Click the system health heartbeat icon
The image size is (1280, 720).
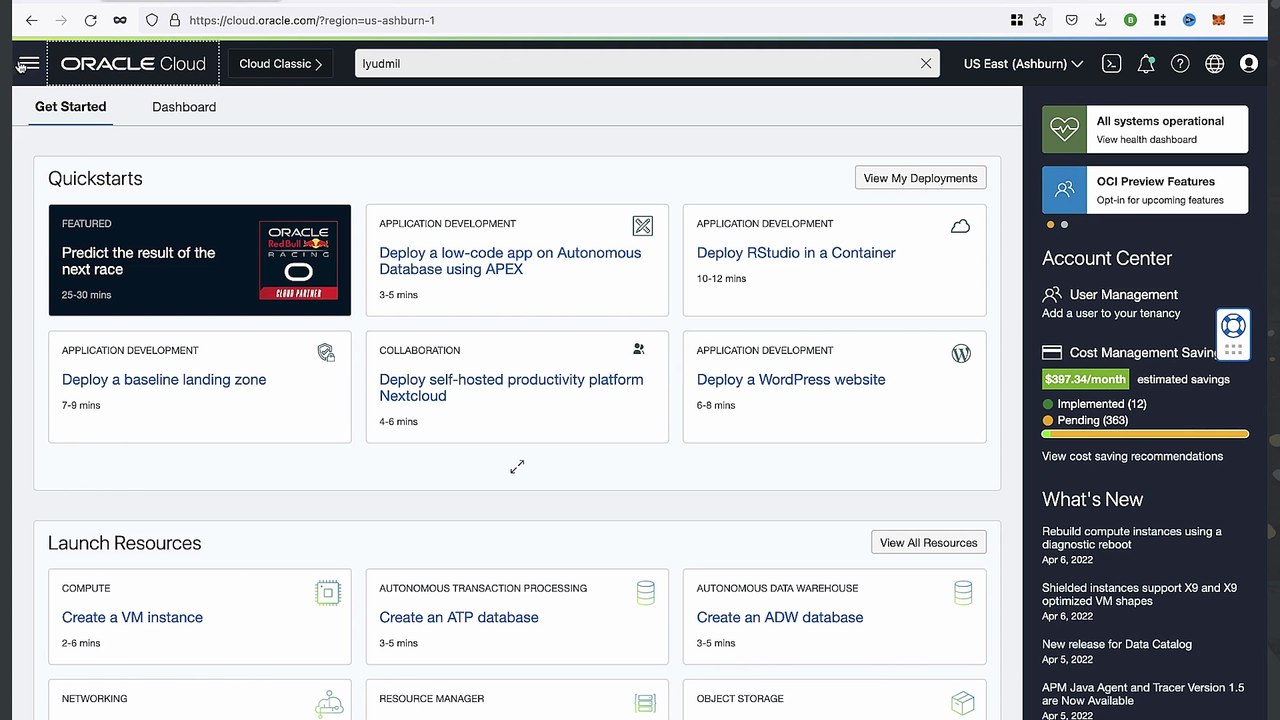click(x=1065, y=129)
